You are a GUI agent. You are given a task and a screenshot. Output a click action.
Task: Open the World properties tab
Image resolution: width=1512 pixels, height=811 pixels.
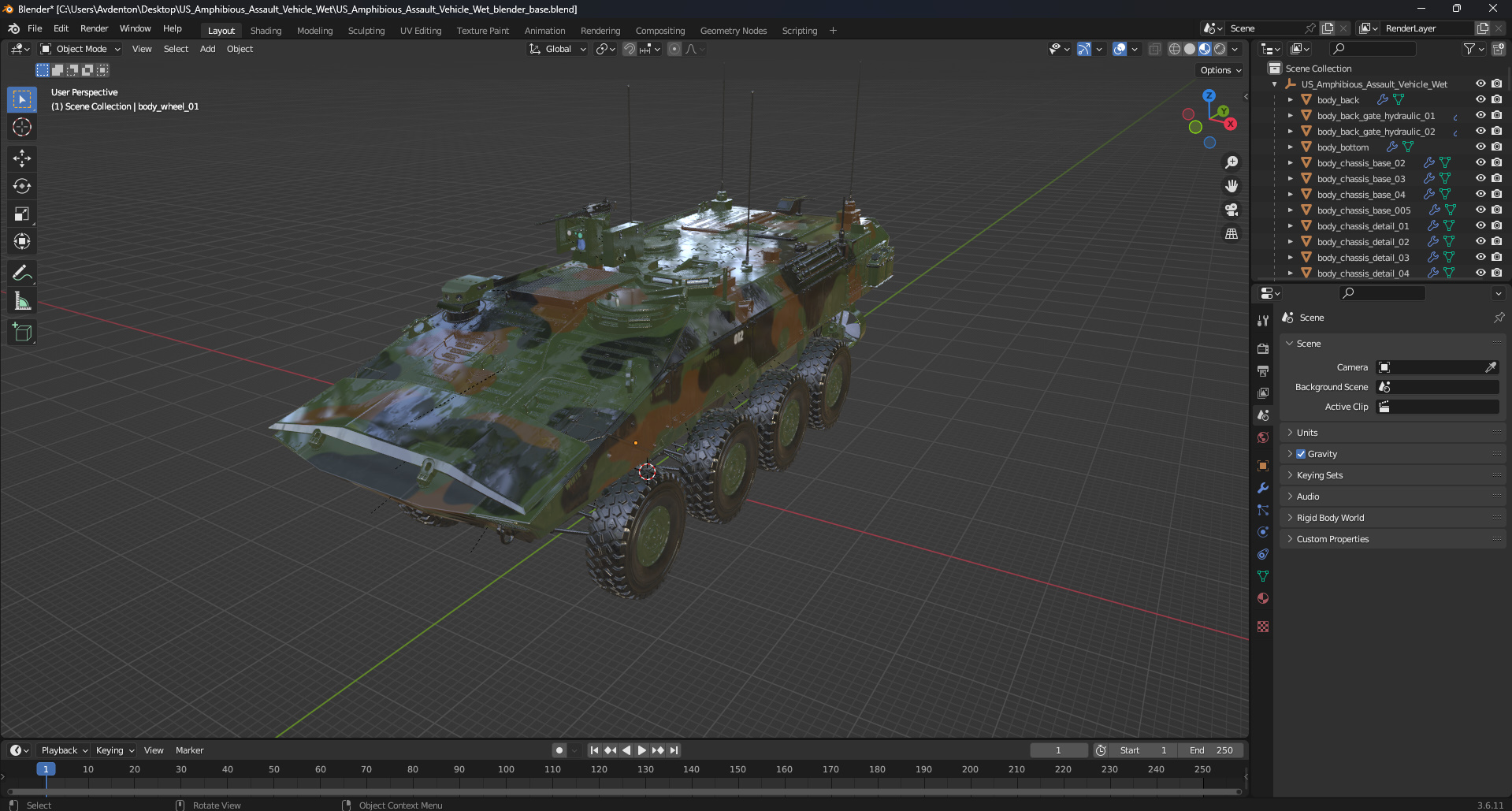1263,437
